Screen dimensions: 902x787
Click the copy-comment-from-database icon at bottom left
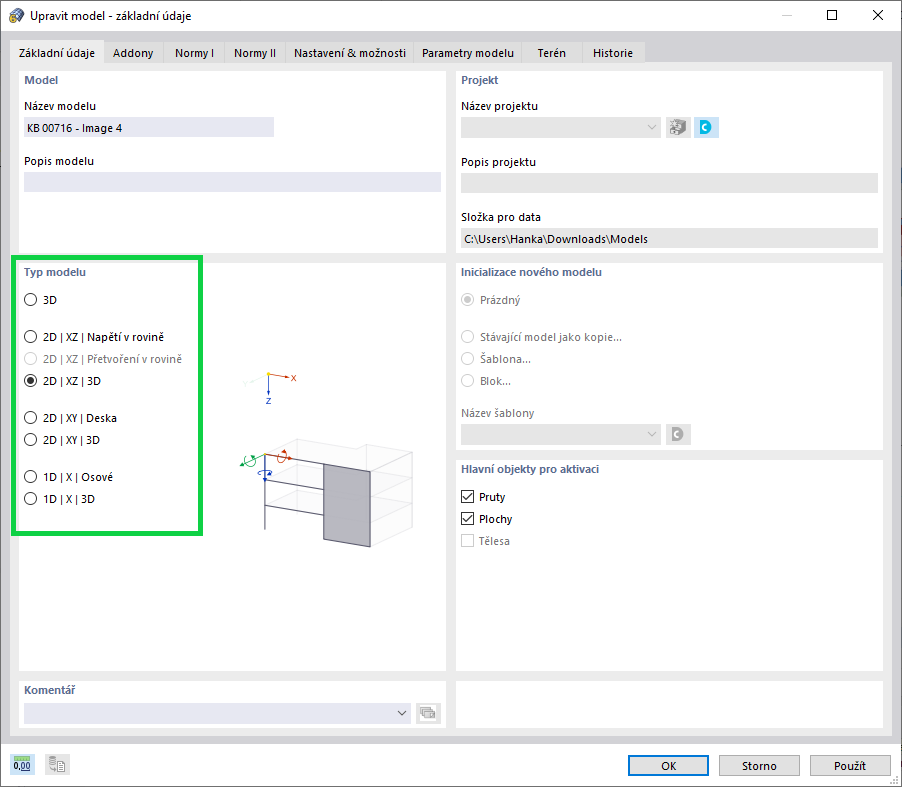click(x=56, y=764)
